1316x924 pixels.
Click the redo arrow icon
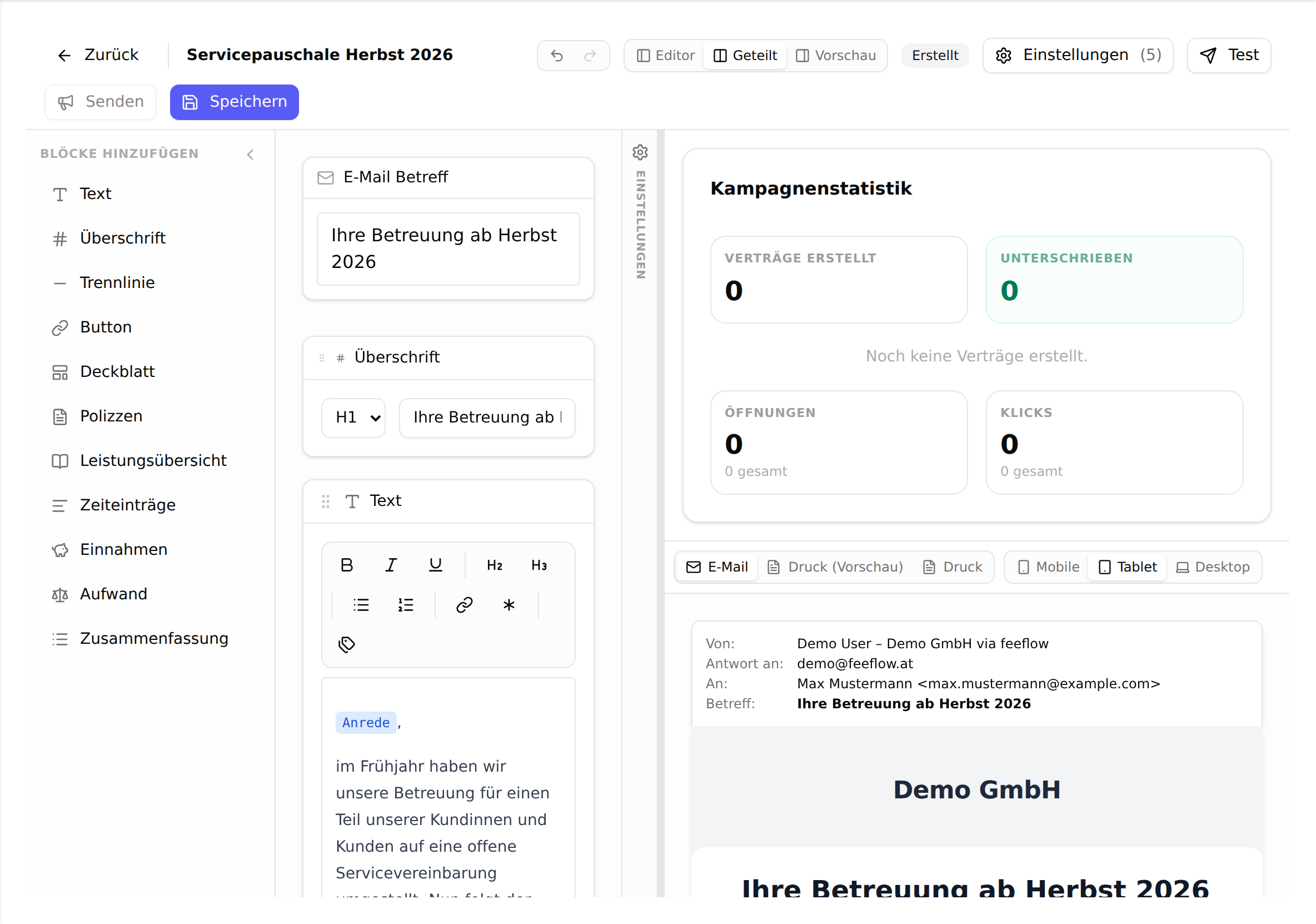coord(590,55)
